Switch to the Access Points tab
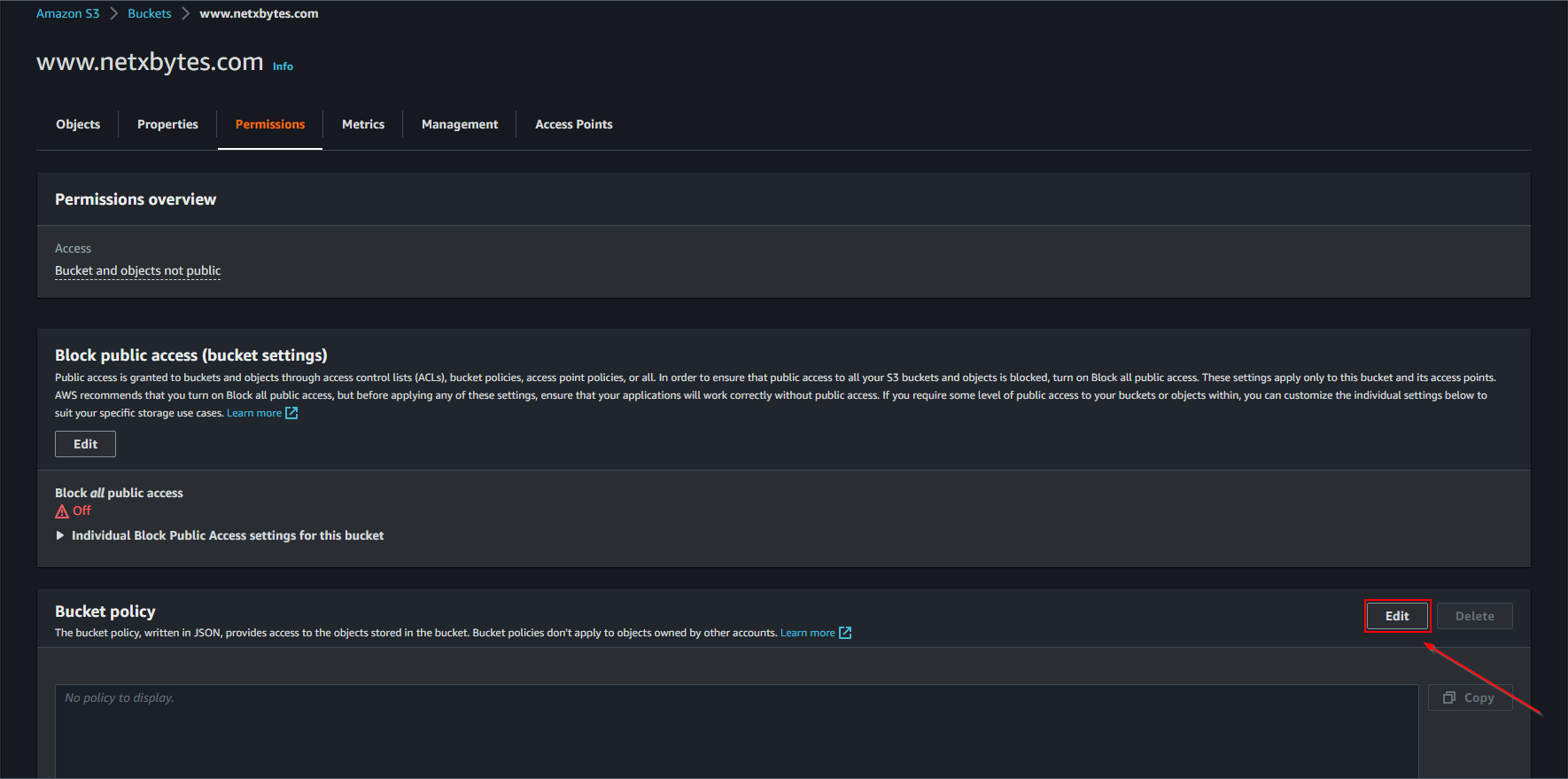 tap(574, 124)
